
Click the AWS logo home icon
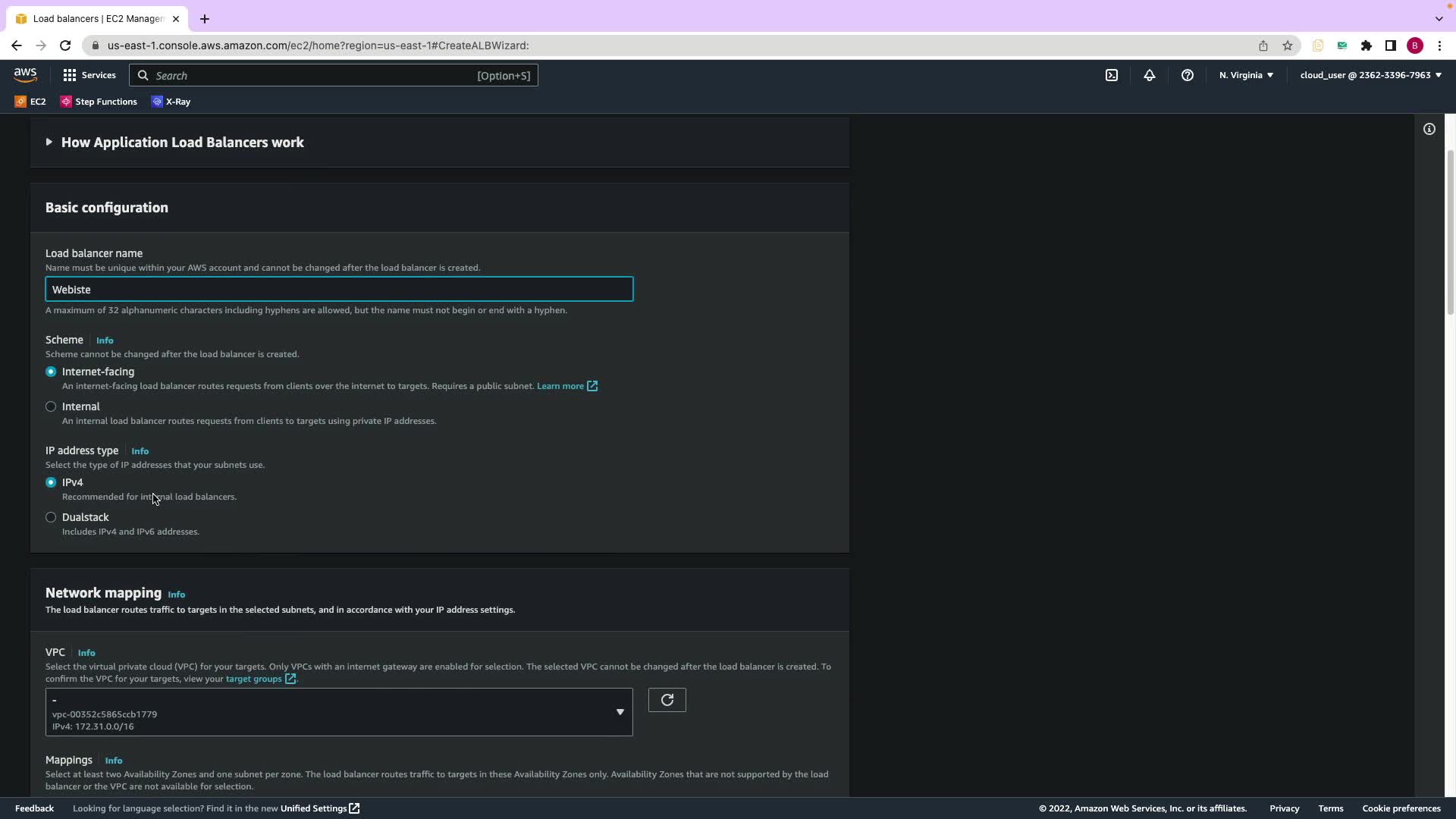coord(25,74)
